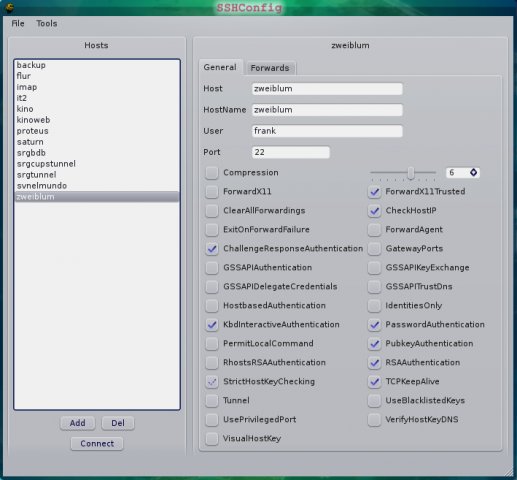Click the compression level slider handle
This screenshot has height=480, width=517.
[411, 173]
